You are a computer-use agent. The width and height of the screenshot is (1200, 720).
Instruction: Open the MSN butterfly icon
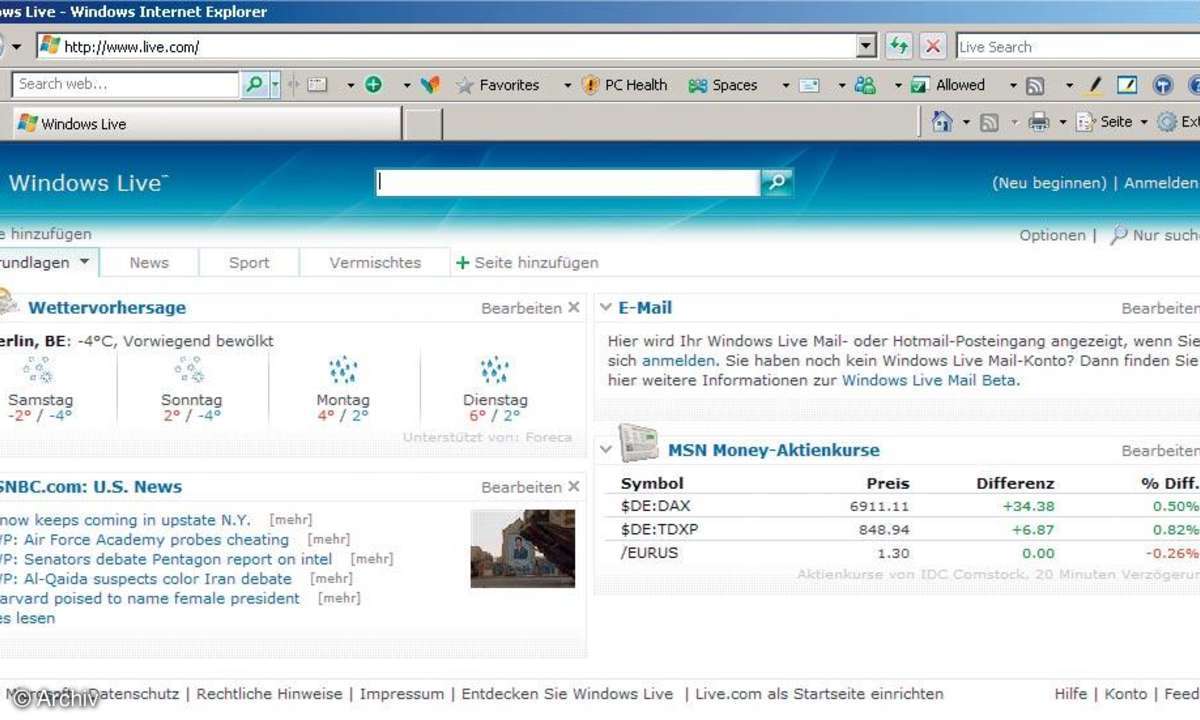coord(430,85)
